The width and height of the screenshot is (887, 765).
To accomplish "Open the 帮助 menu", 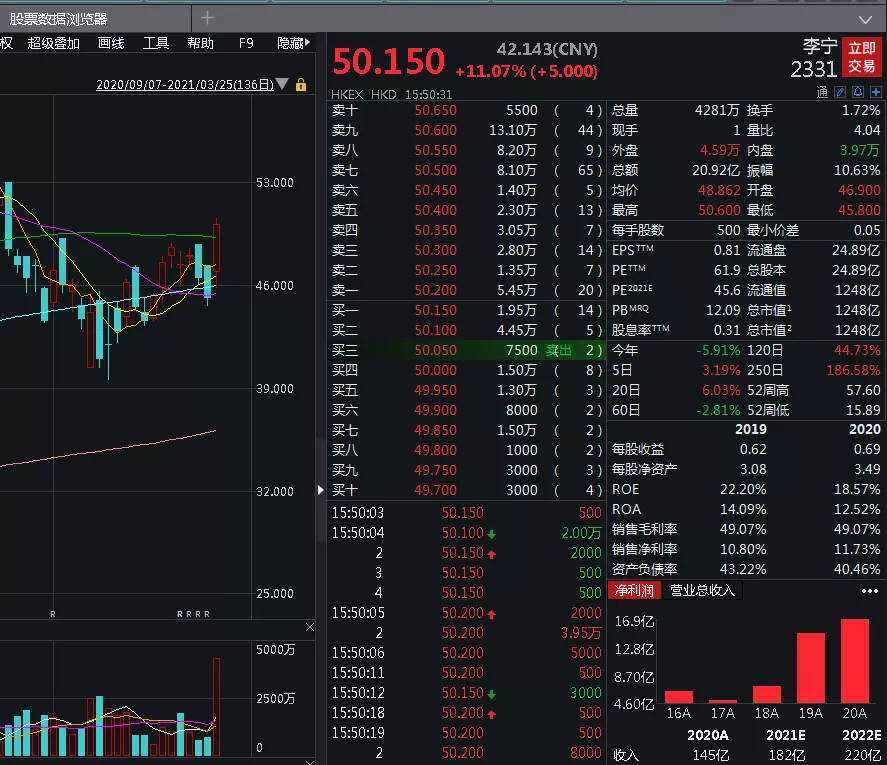I will (x=200, y=44).
